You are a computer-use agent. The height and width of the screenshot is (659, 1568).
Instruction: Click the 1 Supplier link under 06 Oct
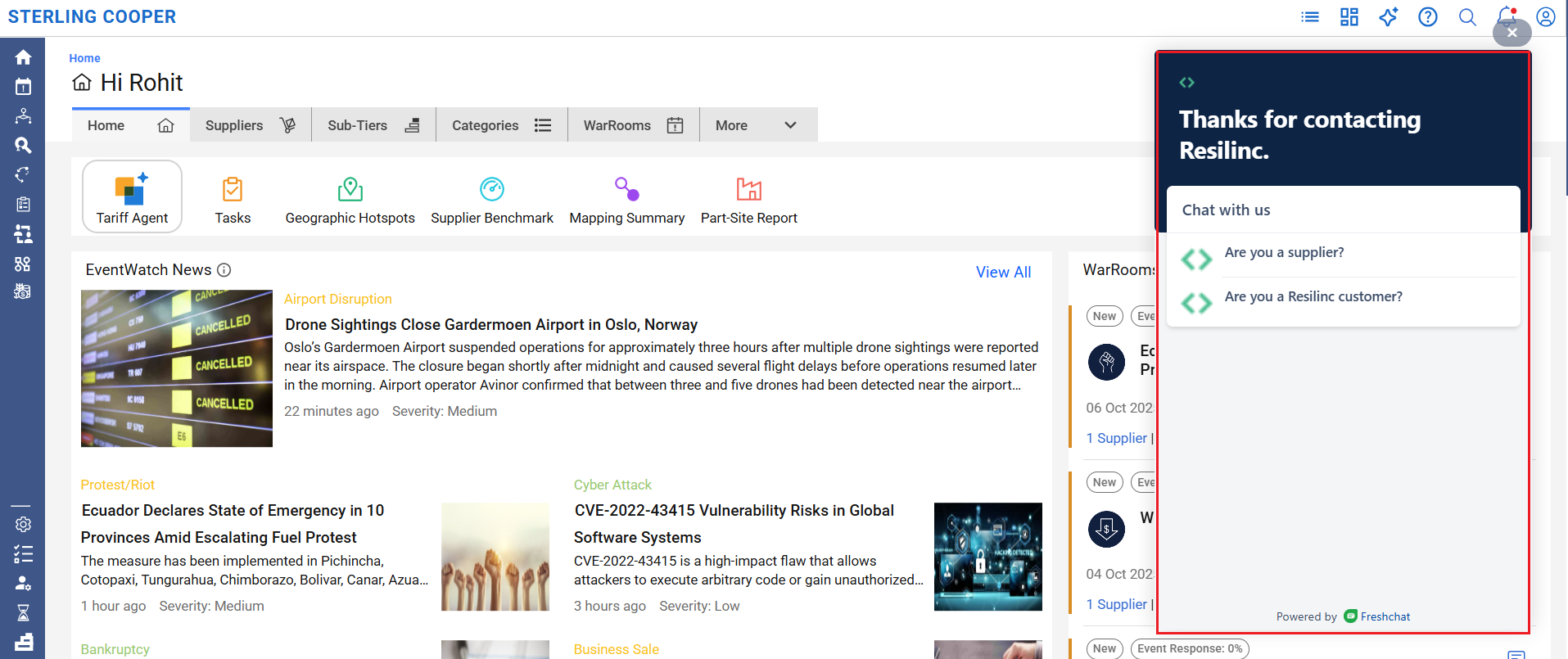click(x=1116, y=438)
